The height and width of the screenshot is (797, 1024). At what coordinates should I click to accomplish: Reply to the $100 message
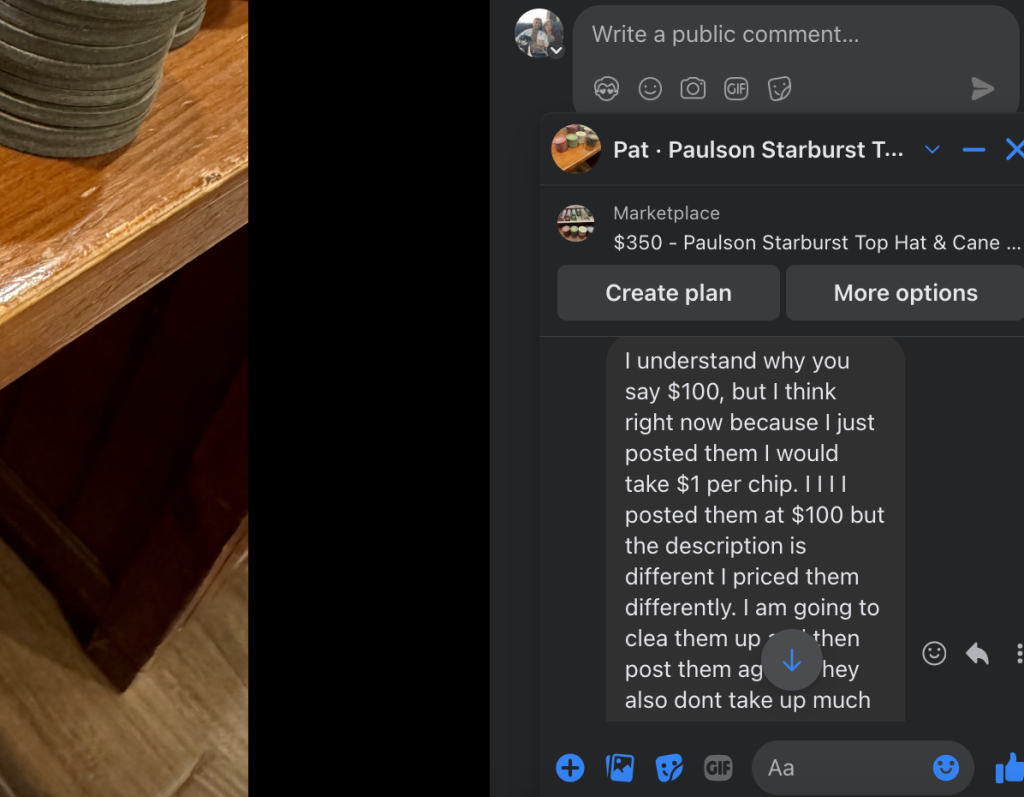977,653
